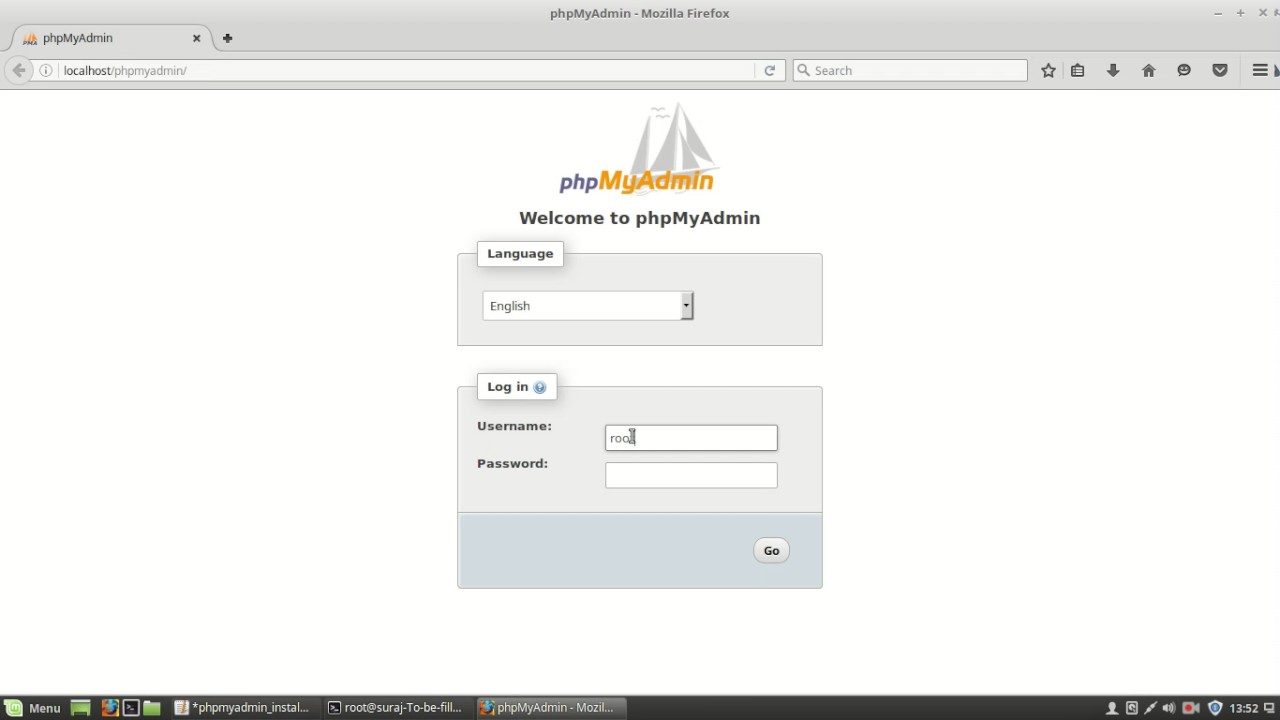Click the Username: label
The width and height of the screenshot is (1280, 720).
514,426
